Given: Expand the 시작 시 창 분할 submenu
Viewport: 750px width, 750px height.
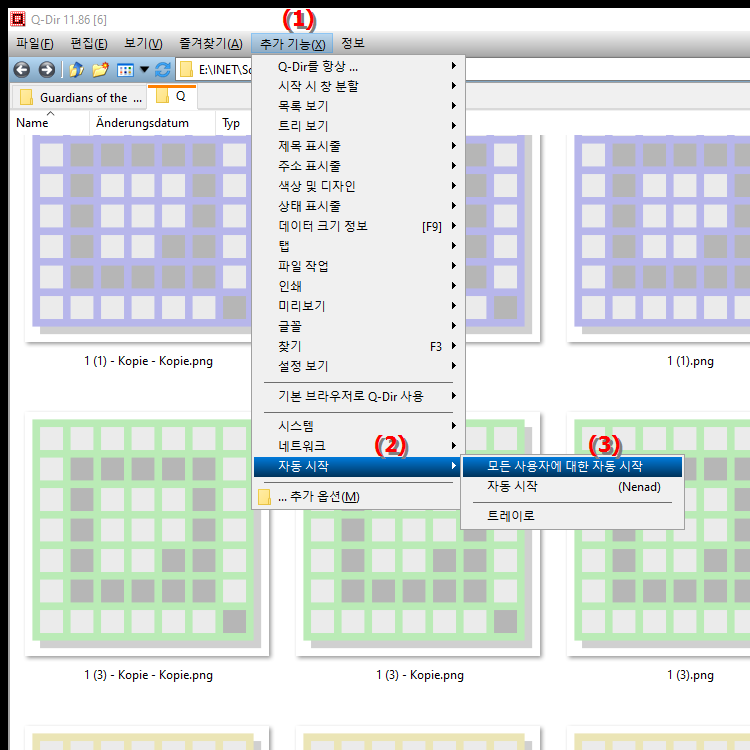Looking at the screenshot, I should (x=358, y=86).
